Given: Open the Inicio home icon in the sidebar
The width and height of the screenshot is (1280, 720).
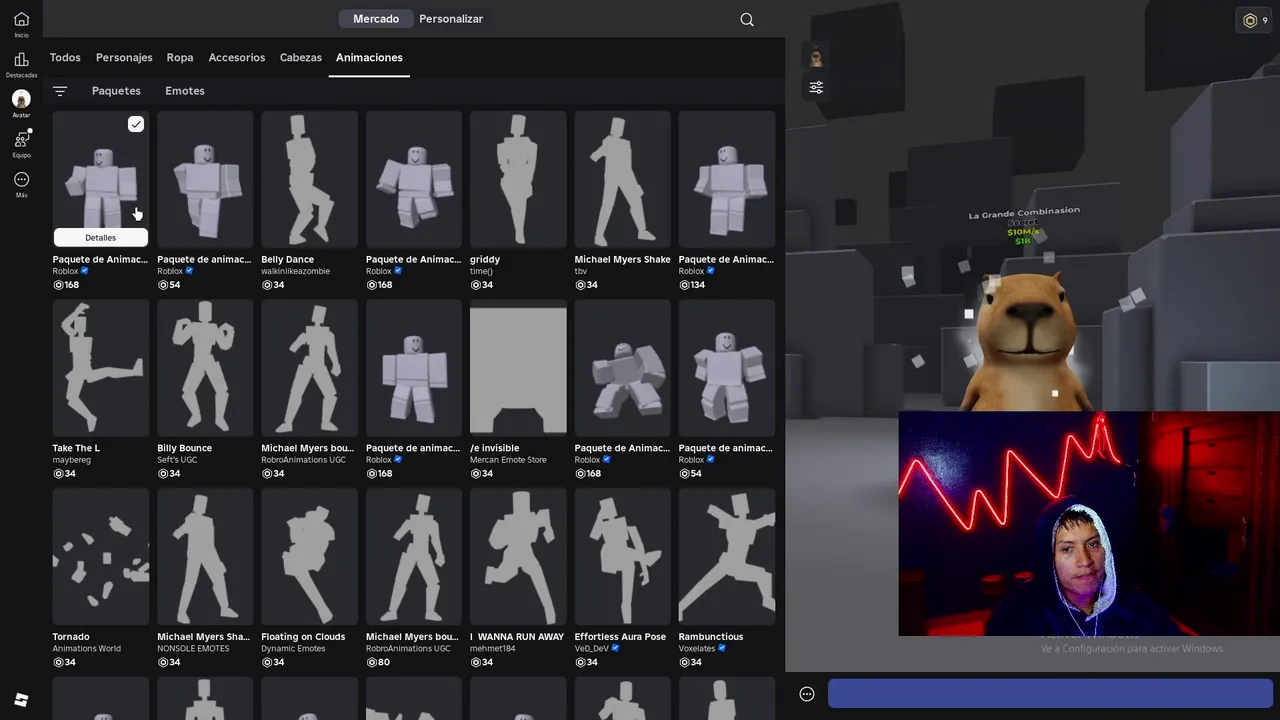Looking at the screenshot, I should (x=21, y=19).
